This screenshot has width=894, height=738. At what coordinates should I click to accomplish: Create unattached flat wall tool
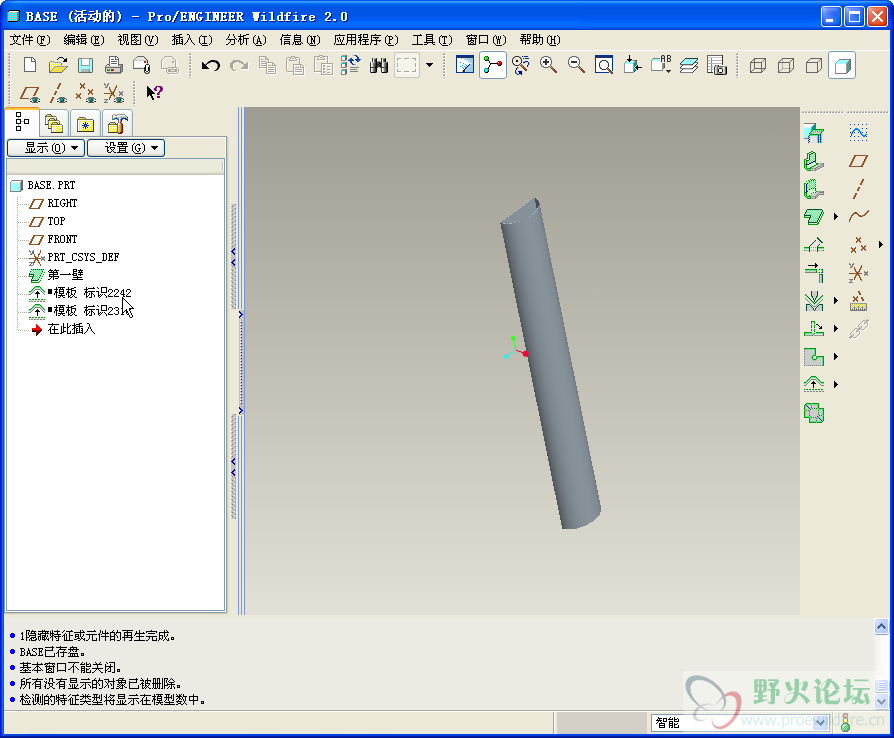coord(814,217)
